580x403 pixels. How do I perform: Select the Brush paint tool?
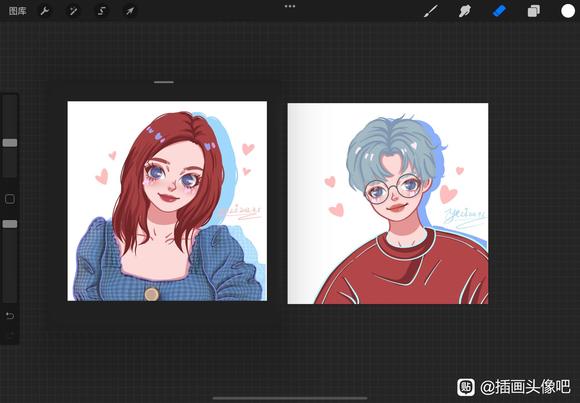431,11
